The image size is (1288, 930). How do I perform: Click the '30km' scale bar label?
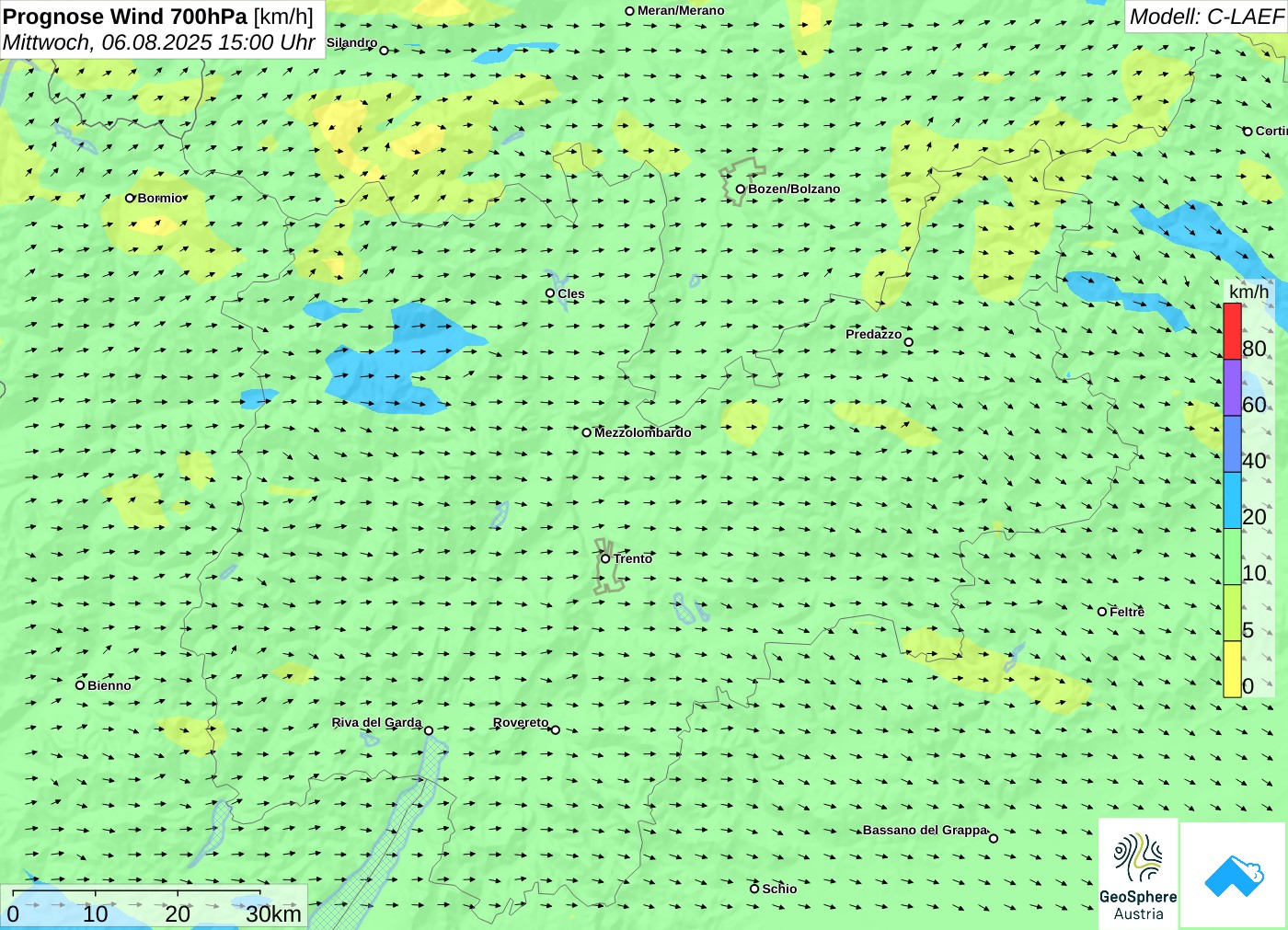point(273,913)
